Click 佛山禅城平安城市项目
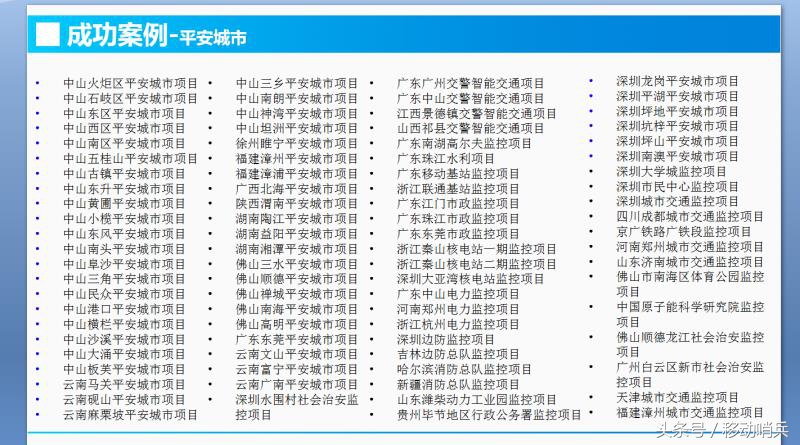The width and height of the screenshot is (800, 445). pos(297,294)
